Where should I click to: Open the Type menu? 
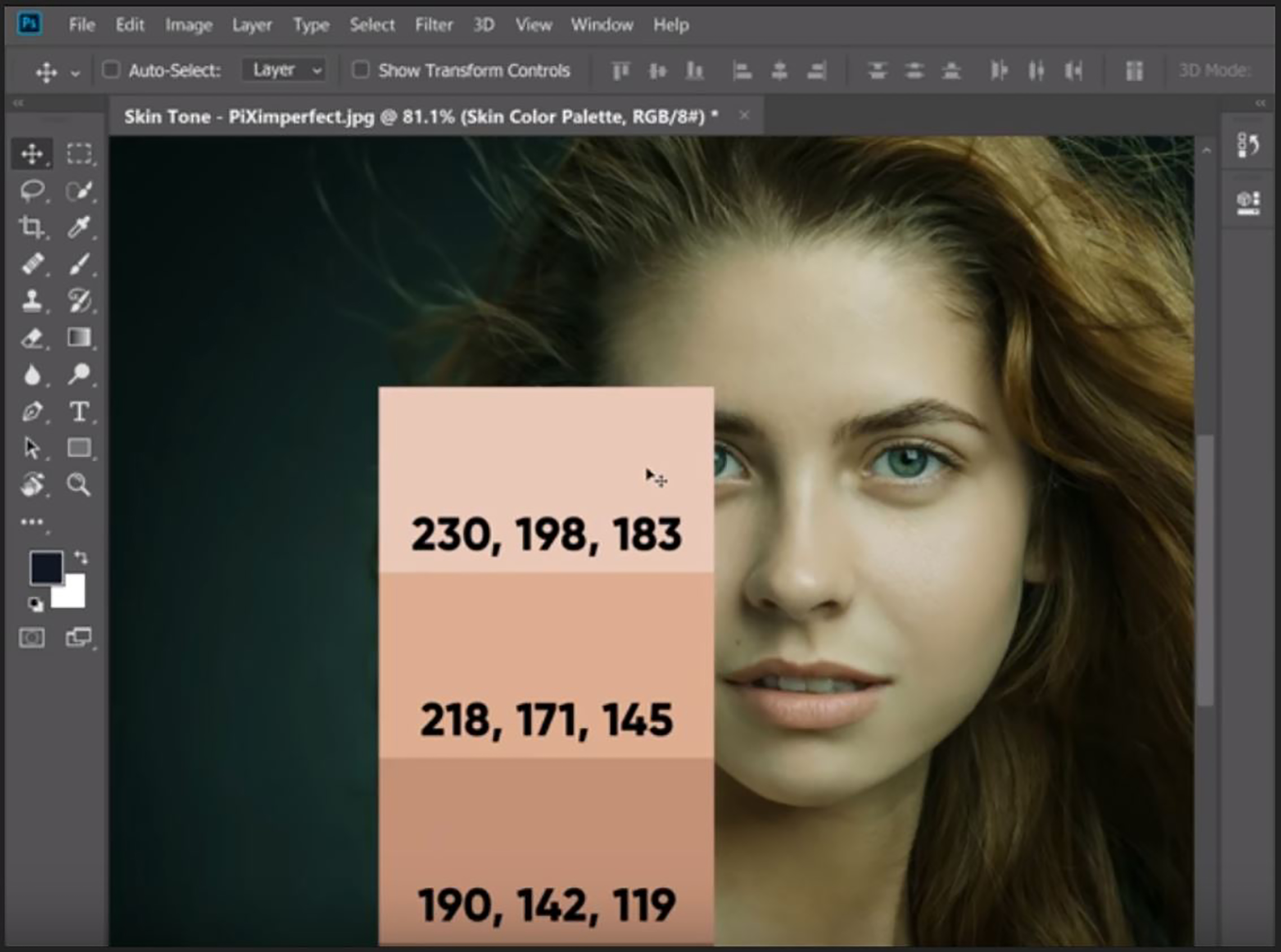pos(311,25)
